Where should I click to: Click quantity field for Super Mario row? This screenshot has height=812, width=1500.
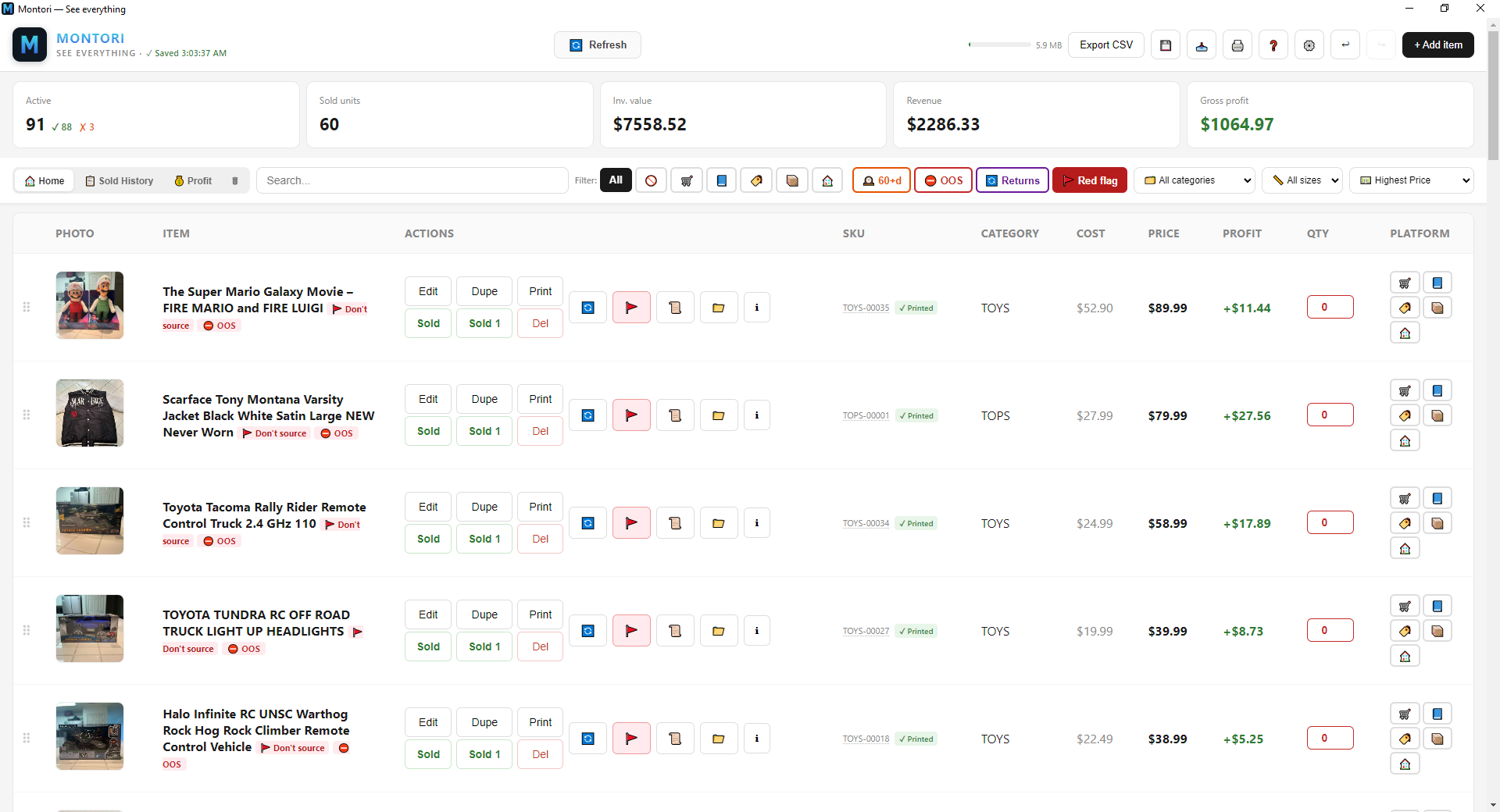[x=1330, y=307]
